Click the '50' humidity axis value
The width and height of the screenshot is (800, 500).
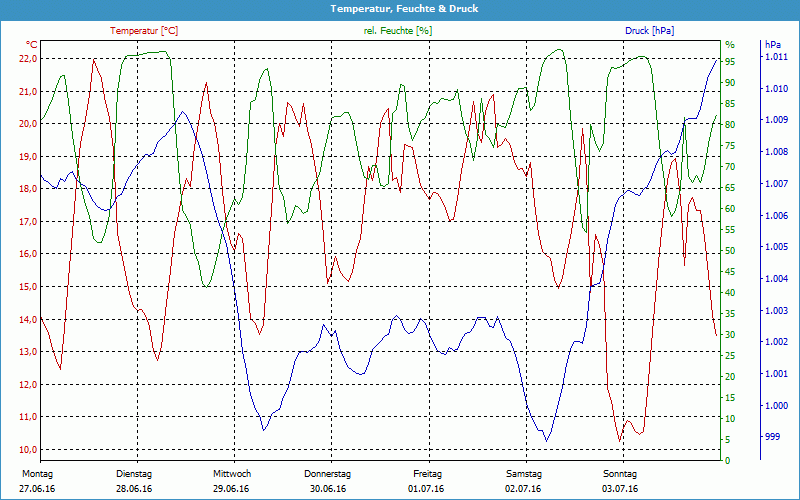point(730,251)
